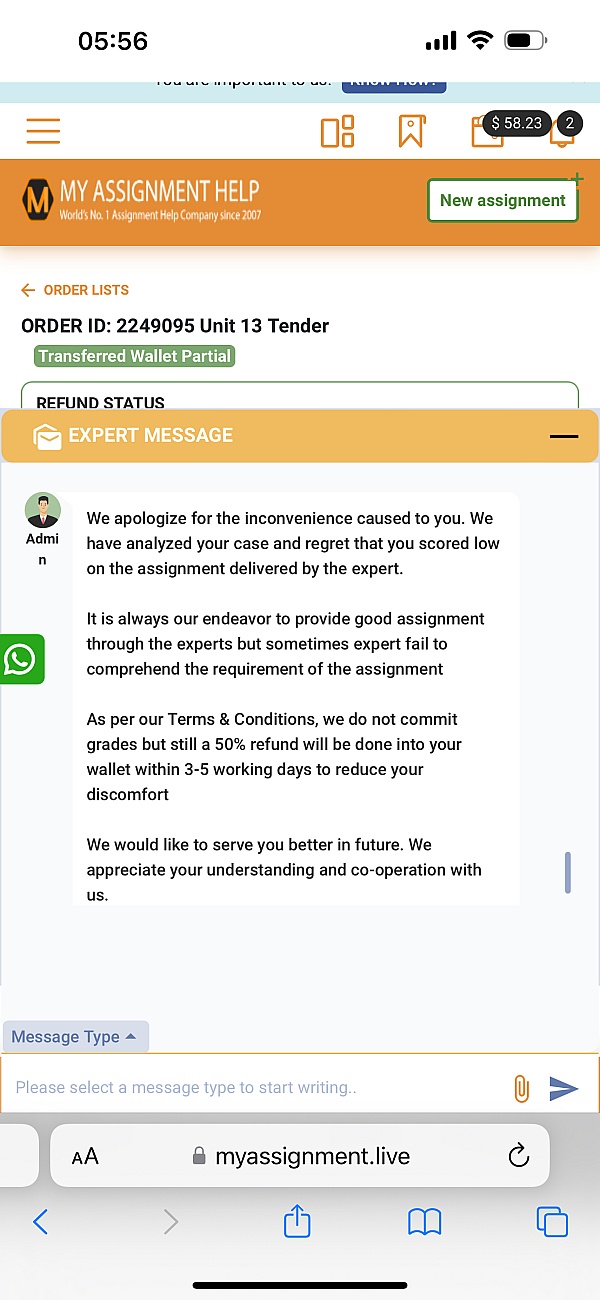Collapse the Expert Message panel
Viewport: 600px width, 1300px height.
[x=564, y=436]
